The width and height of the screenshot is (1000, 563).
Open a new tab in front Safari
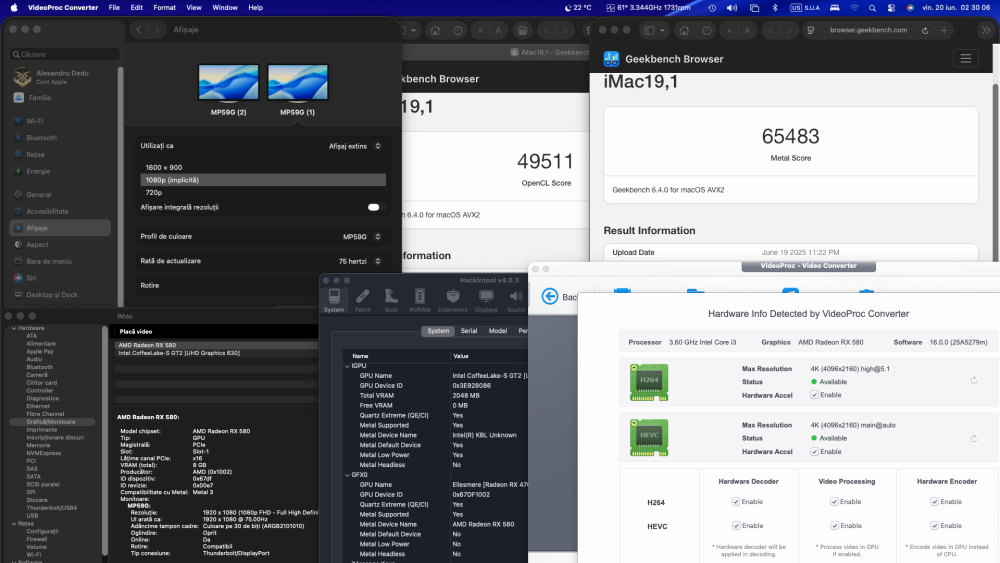tap(944, 30)
